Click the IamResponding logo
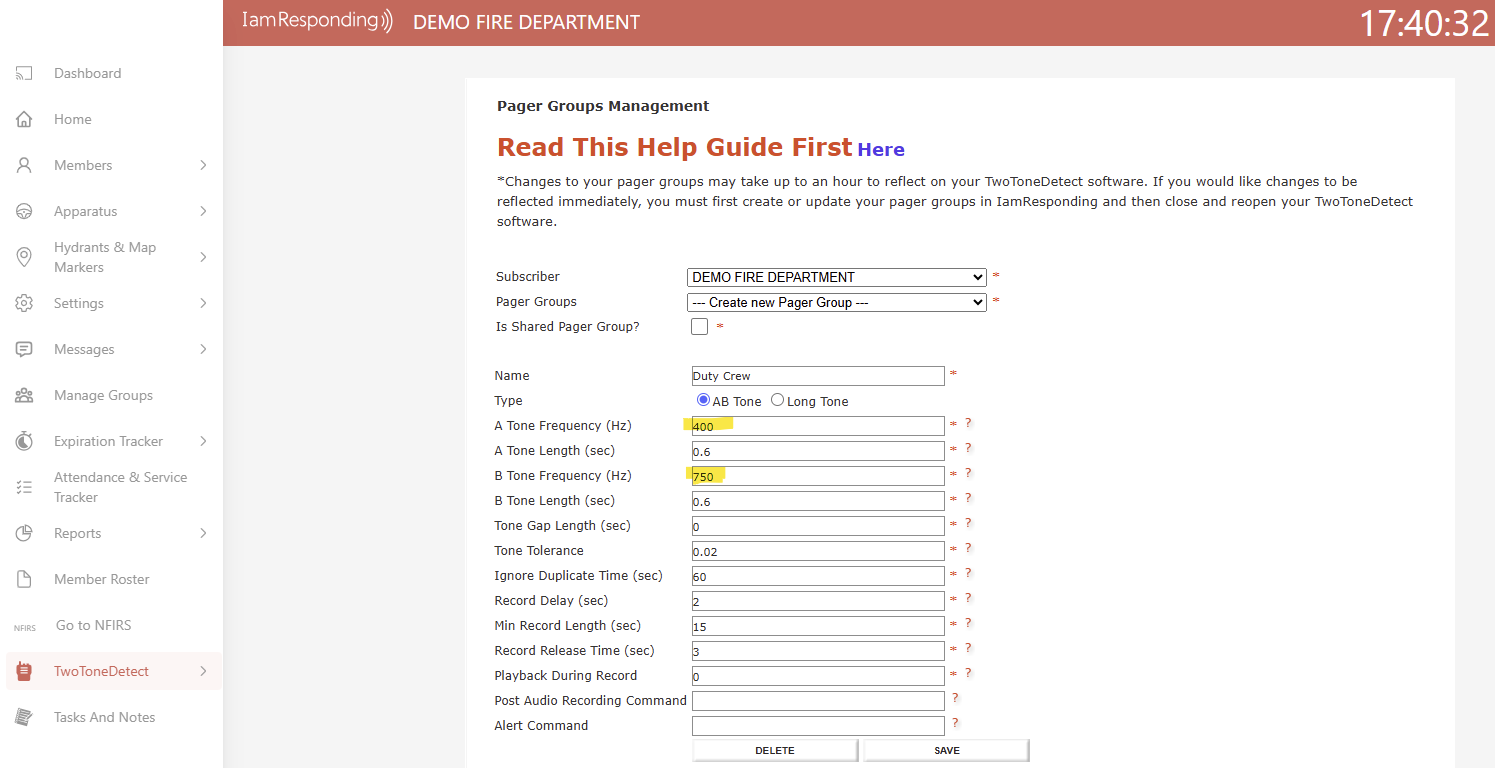1495x768 pixels. point(317,20)
